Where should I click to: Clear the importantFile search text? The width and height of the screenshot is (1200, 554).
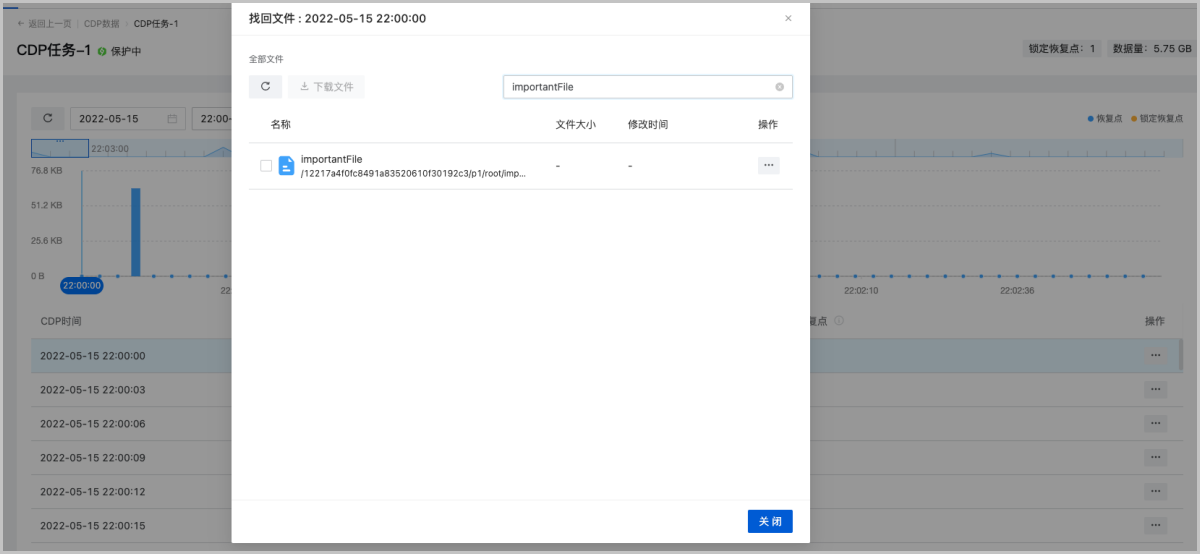779,87
